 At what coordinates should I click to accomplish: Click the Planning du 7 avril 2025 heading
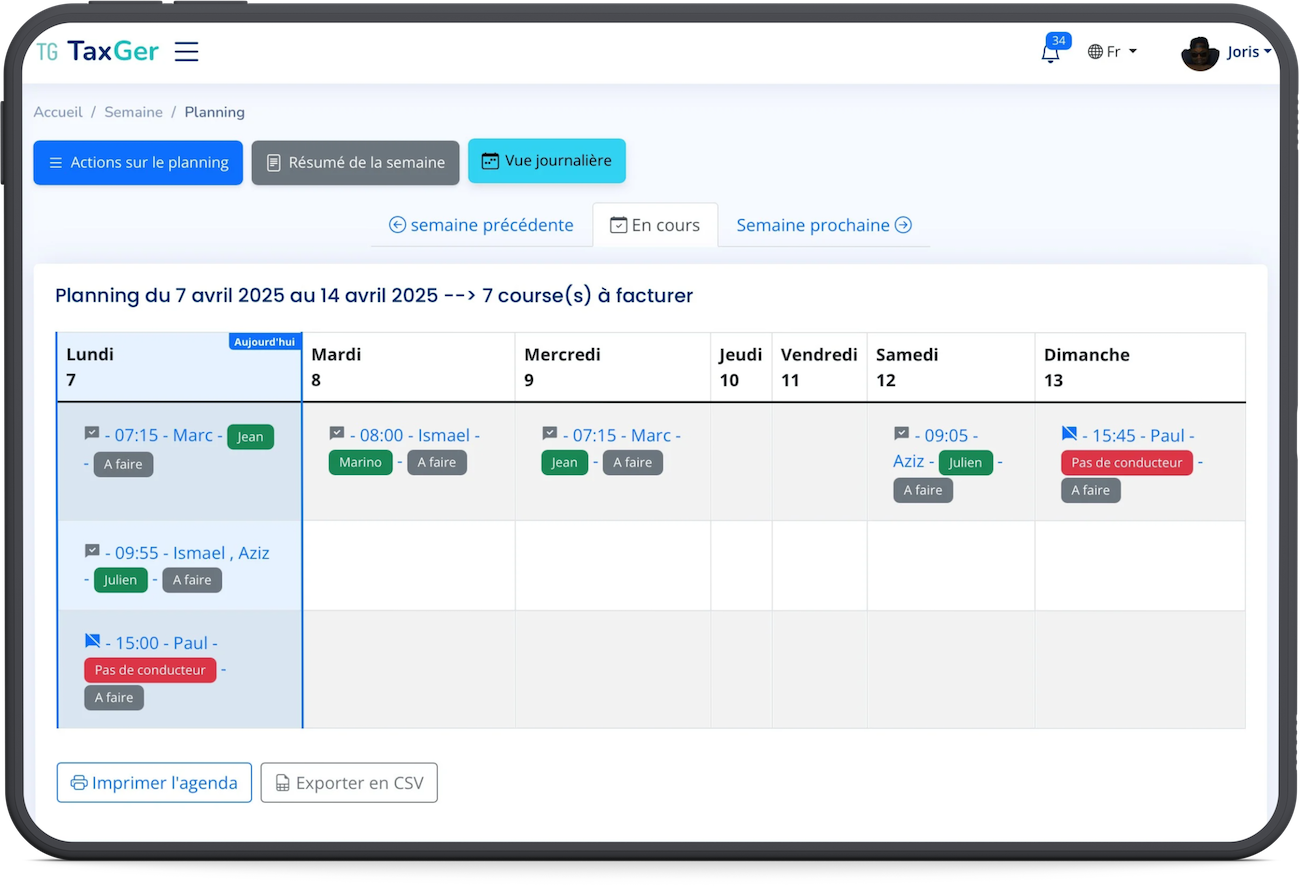click(x=374, y=295)
